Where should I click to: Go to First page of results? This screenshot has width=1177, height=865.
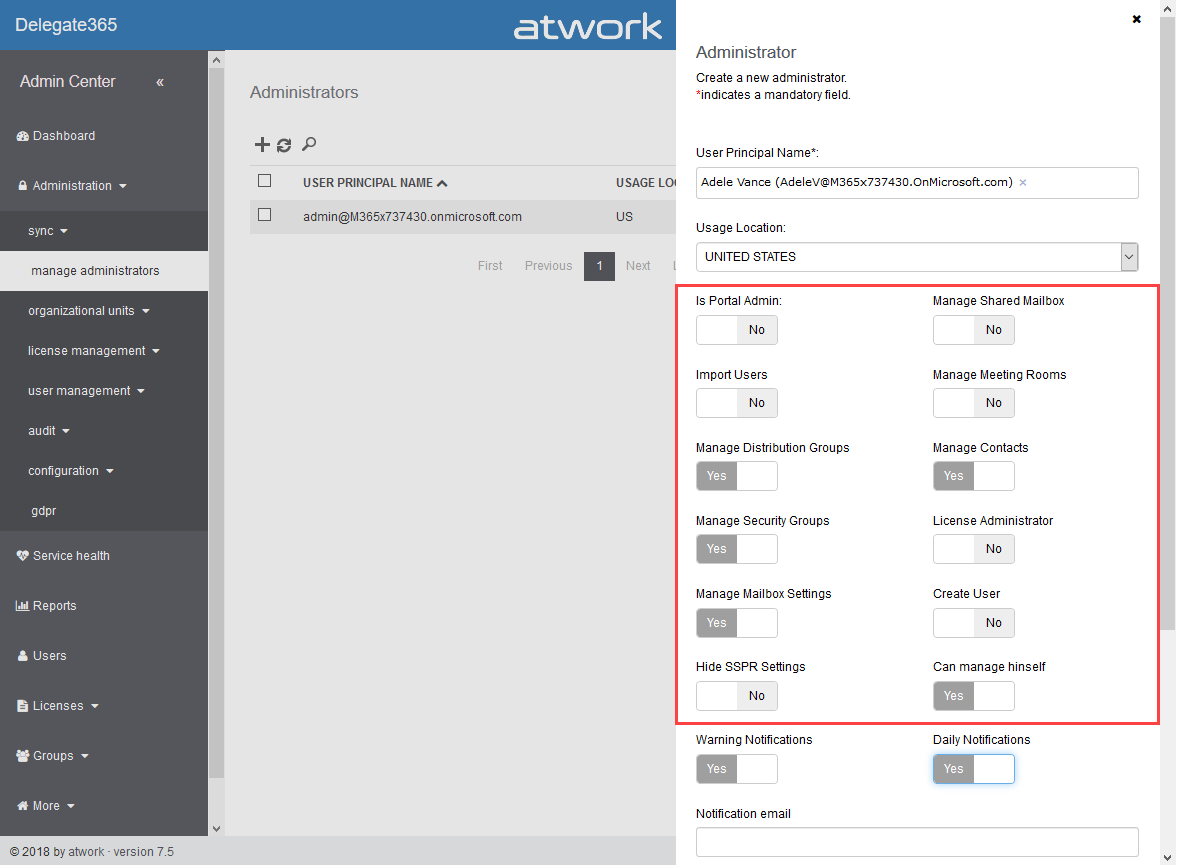pos(490,266)
